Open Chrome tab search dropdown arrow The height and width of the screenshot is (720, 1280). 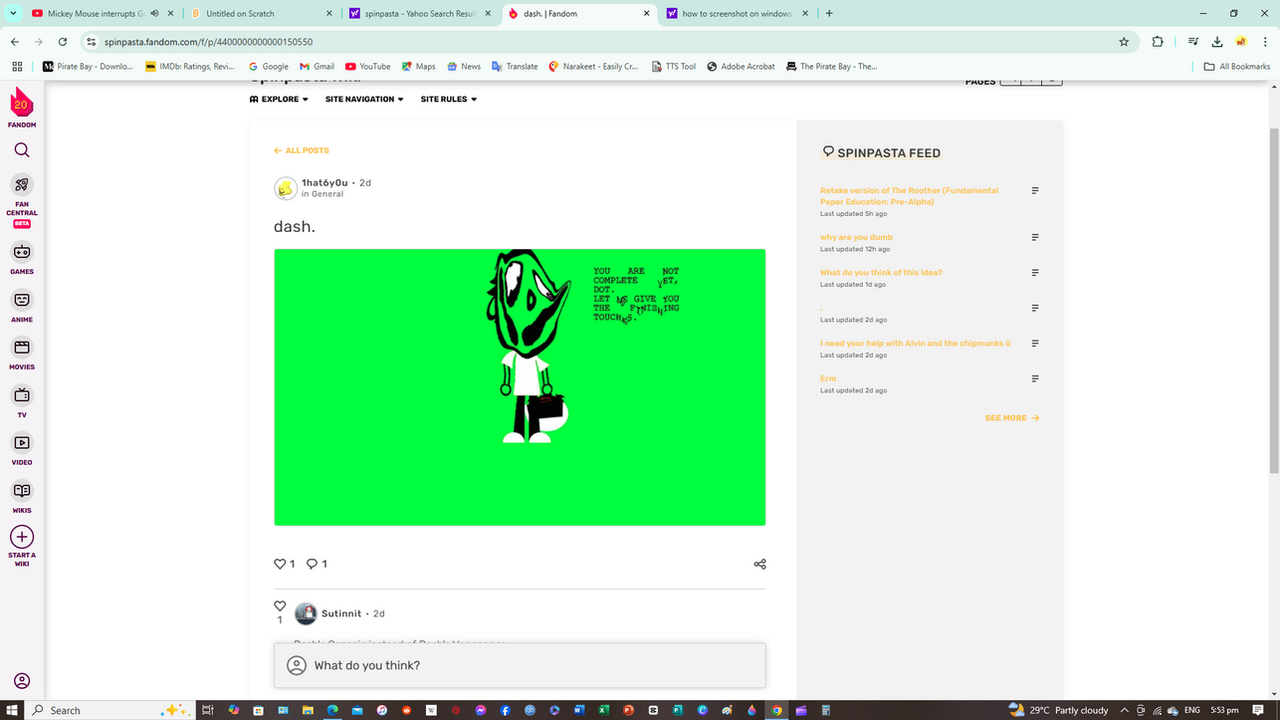(x=13, y=13)
